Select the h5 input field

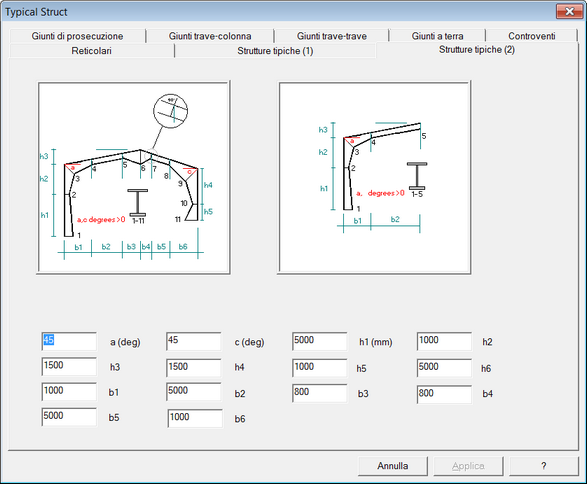(x=320, y=368)
